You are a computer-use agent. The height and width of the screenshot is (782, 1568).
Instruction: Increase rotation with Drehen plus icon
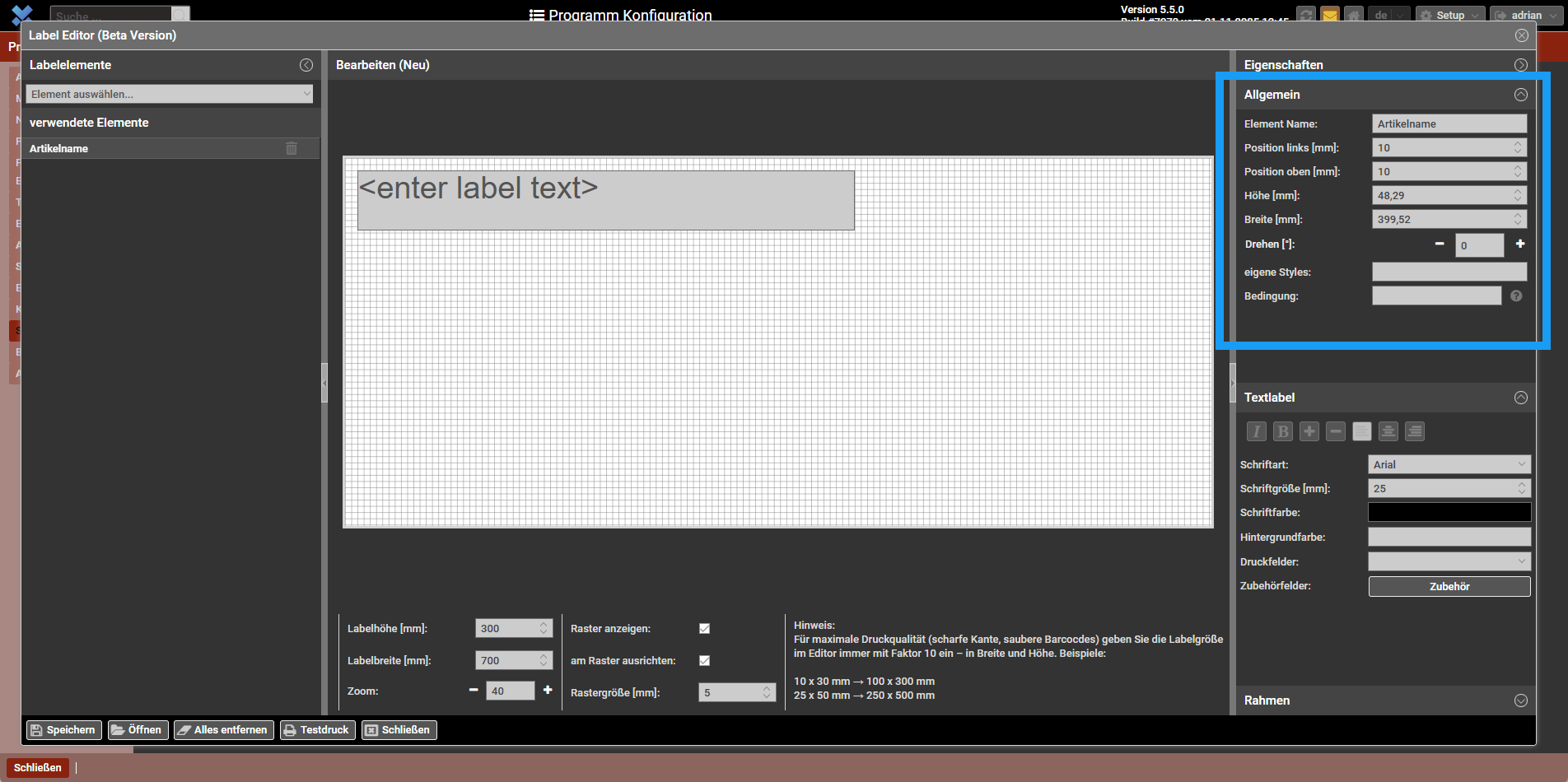tap(1520, 244)
